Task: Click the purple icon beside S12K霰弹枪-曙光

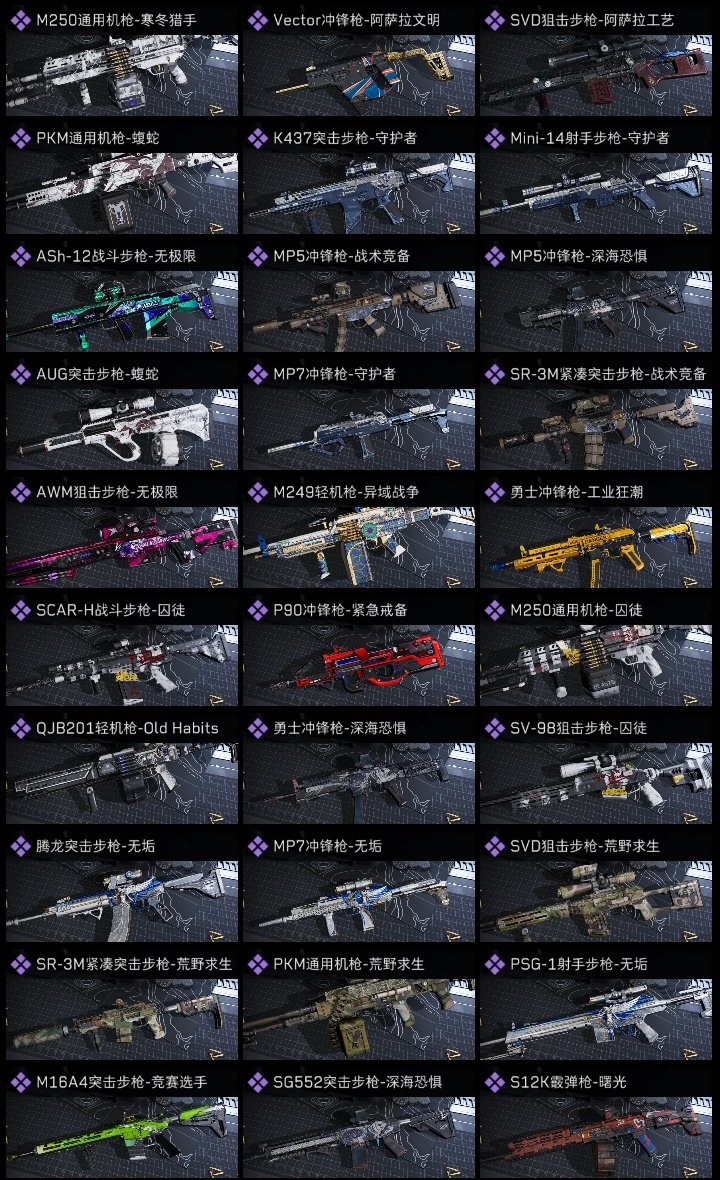Action: pos(494,1082)
